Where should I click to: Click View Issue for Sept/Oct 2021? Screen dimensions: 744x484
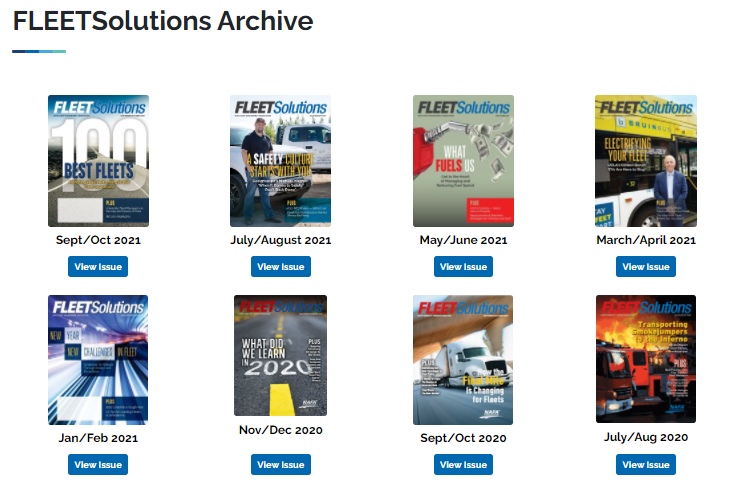click(98, 267)
